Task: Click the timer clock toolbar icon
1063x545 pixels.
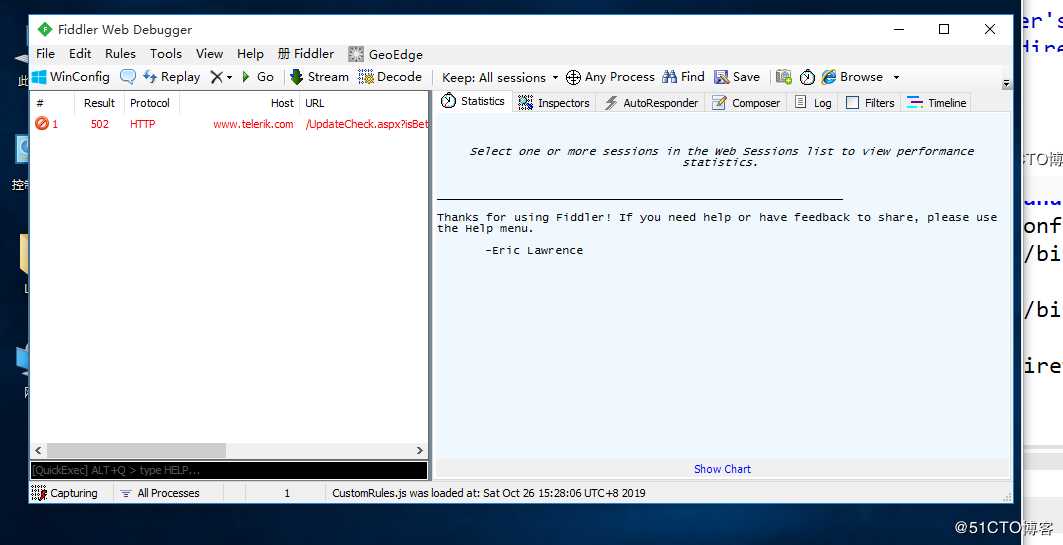Action: tap(807, 77)
